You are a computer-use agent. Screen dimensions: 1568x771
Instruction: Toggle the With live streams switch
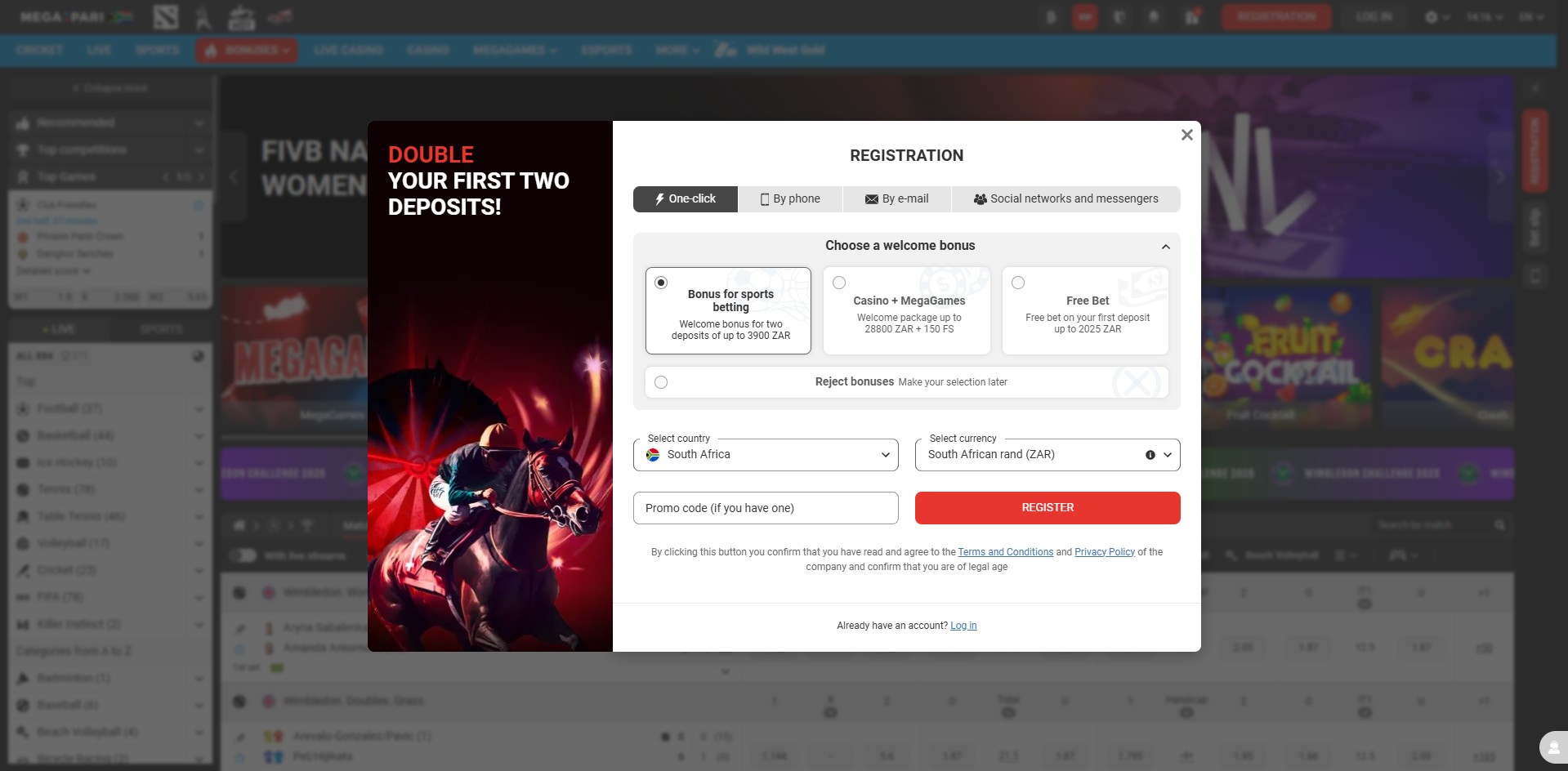click(245, 555)
